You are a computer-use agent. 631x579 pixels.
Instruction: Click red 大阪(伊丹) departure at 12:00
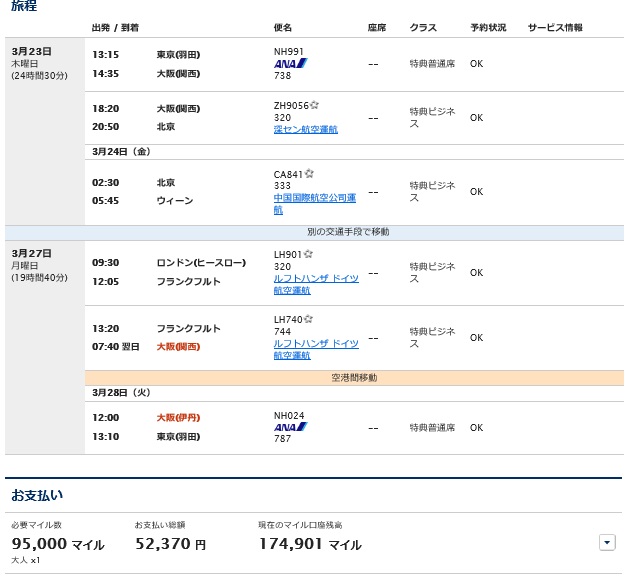(178, 418)
